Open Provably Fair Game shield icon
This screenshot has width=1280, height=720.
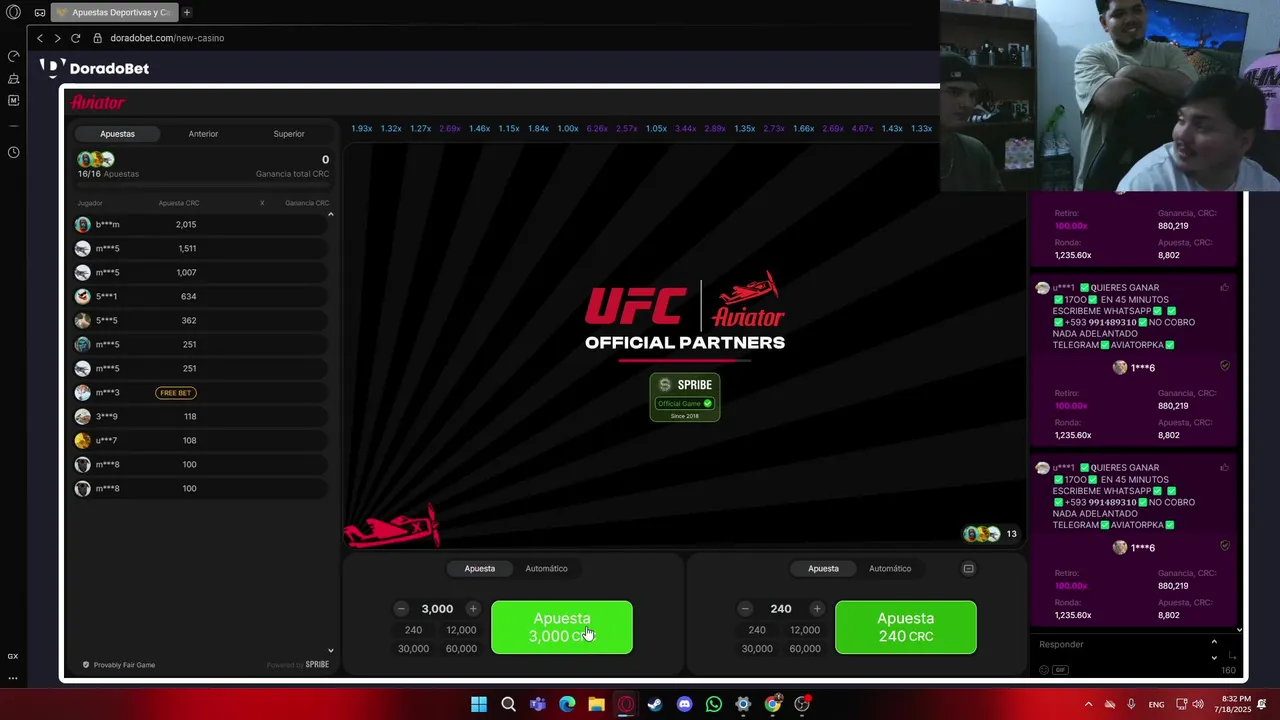(x=86, y=665)
